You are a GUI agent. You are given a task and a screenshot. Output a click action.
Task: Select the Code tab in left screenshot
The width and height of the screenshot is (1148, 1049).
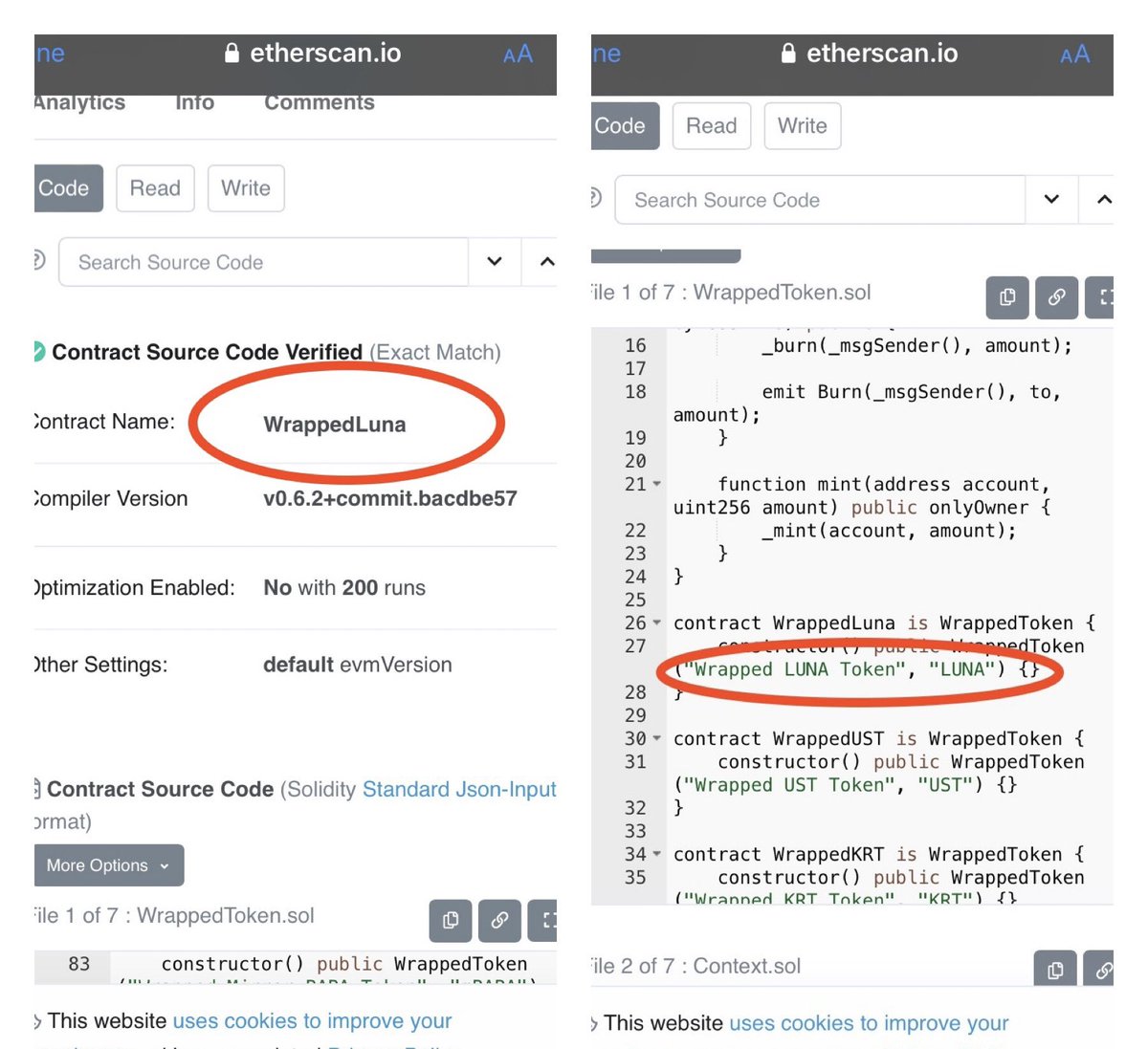point(67,188)
